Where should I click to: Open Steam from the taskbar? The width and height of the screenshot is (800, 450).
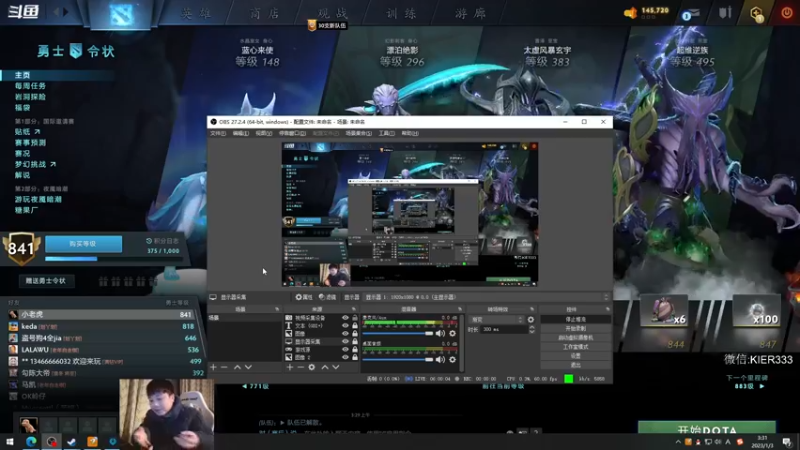71,441
